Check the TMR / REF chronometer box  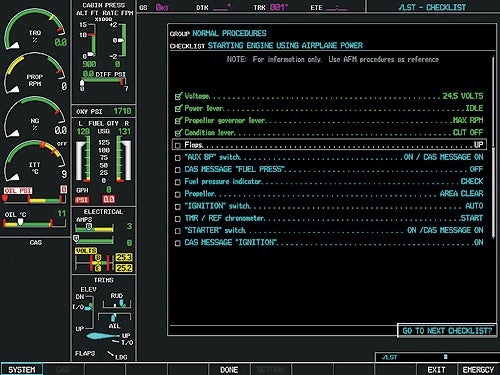[178, 219]
